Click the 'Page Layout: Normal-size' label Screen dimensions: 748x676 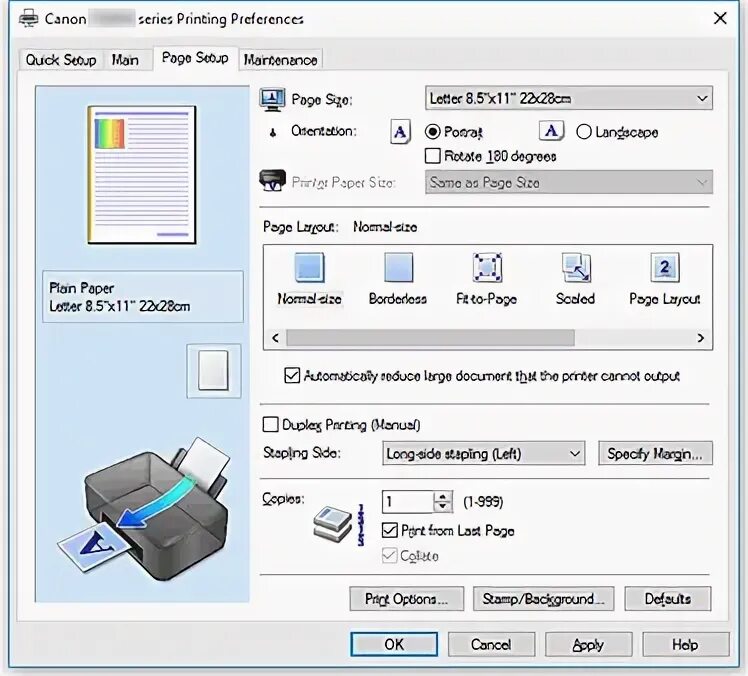[x=340, y=227]
